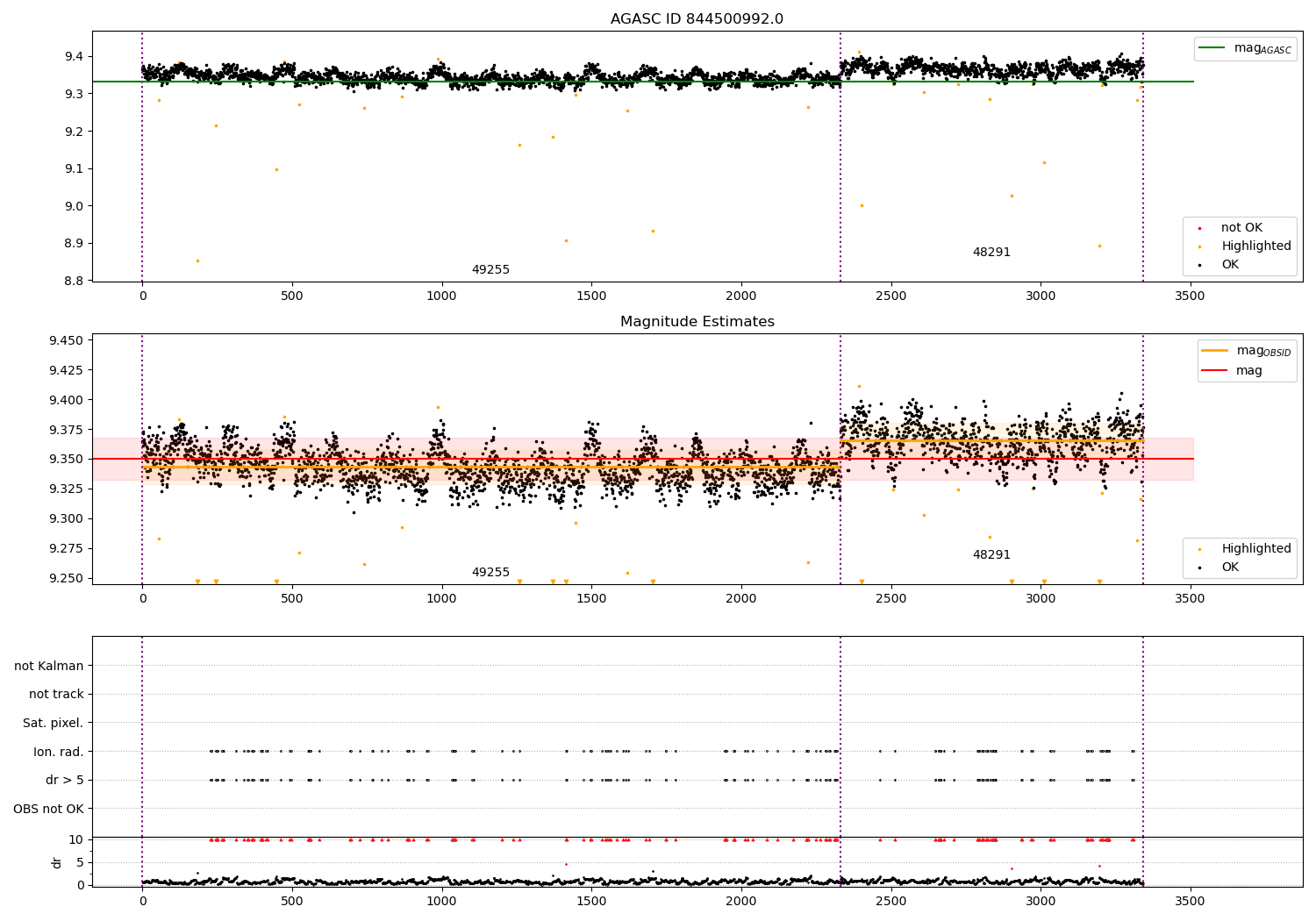Click the title 'AGASC ID 844500992.0'
1316x921 pixels.
[x=697, y=19]
